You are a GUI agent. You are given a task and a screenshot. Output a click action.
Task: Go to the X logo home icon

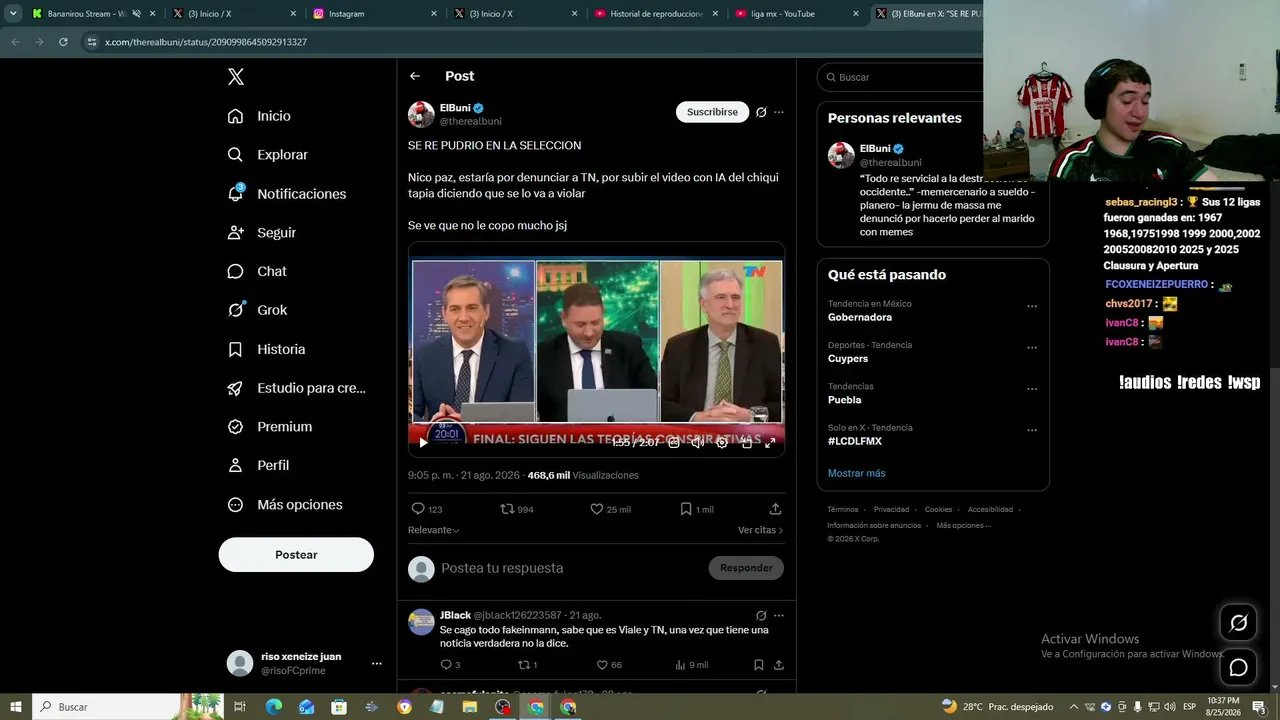point(236,77)
